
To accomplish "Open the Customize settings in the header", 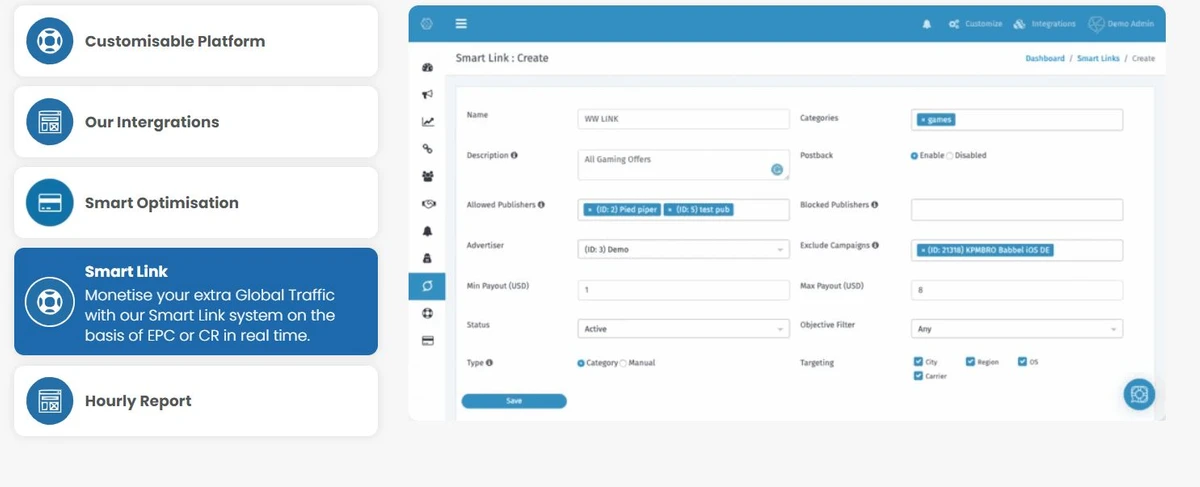I will coord(975,24).
